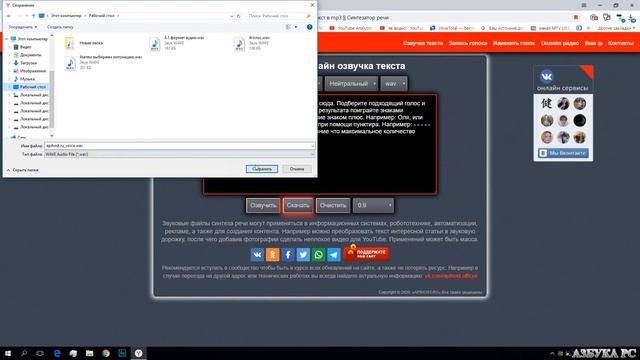This screenshot has width=640, height=360.
Task: Open the Запись голоса site menu item
Action: pyautogui.click(x=468, y=43)
